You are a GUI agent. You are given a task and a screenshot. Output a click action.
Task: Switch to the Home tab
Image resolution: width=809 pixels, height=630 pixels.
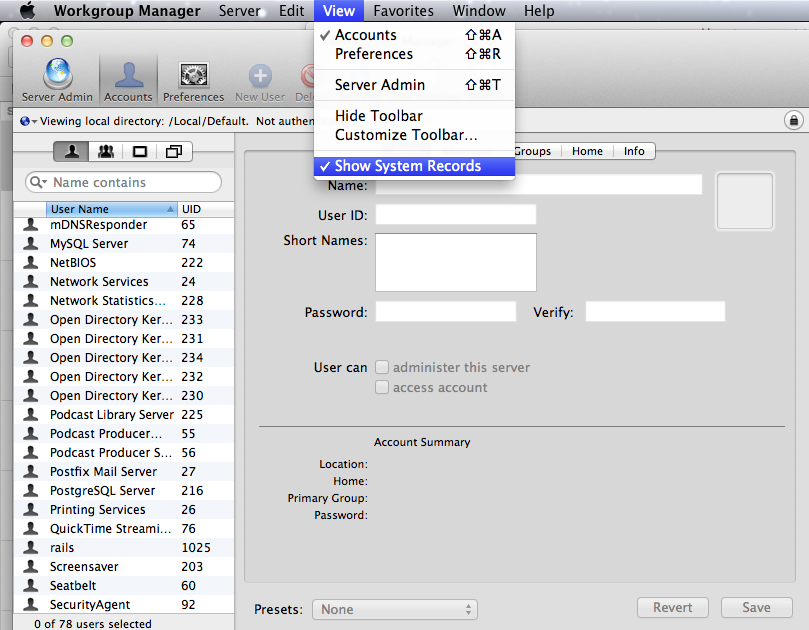(x=587, y=151)
